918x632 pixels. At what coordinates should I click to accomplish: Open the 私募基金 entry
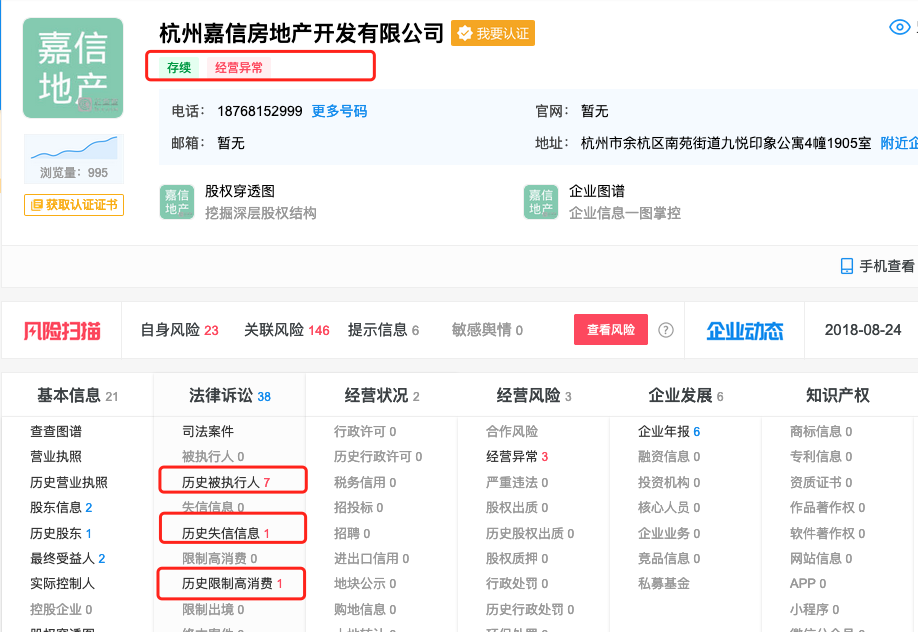click(663, 584)
